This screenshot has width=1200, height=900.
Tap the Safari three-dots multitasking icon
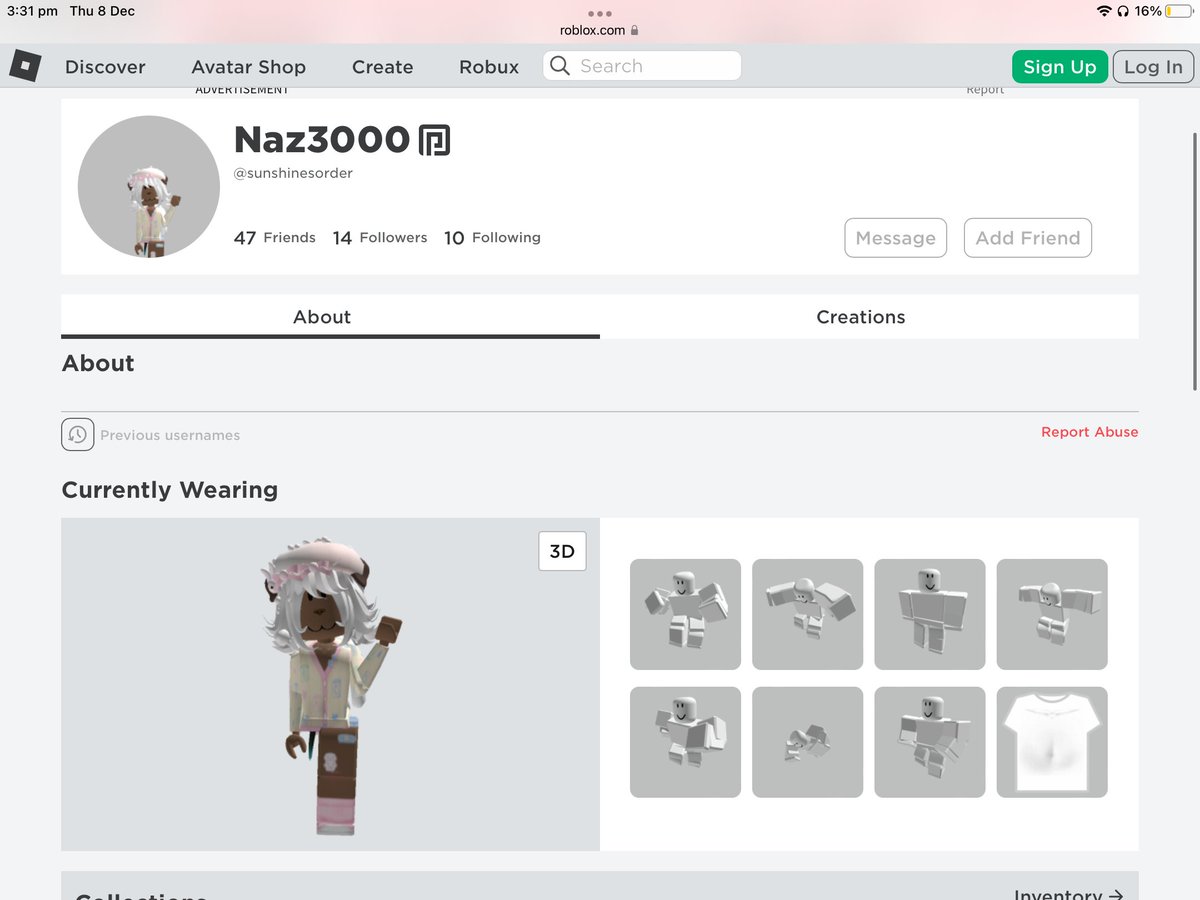tap(599, 13)
